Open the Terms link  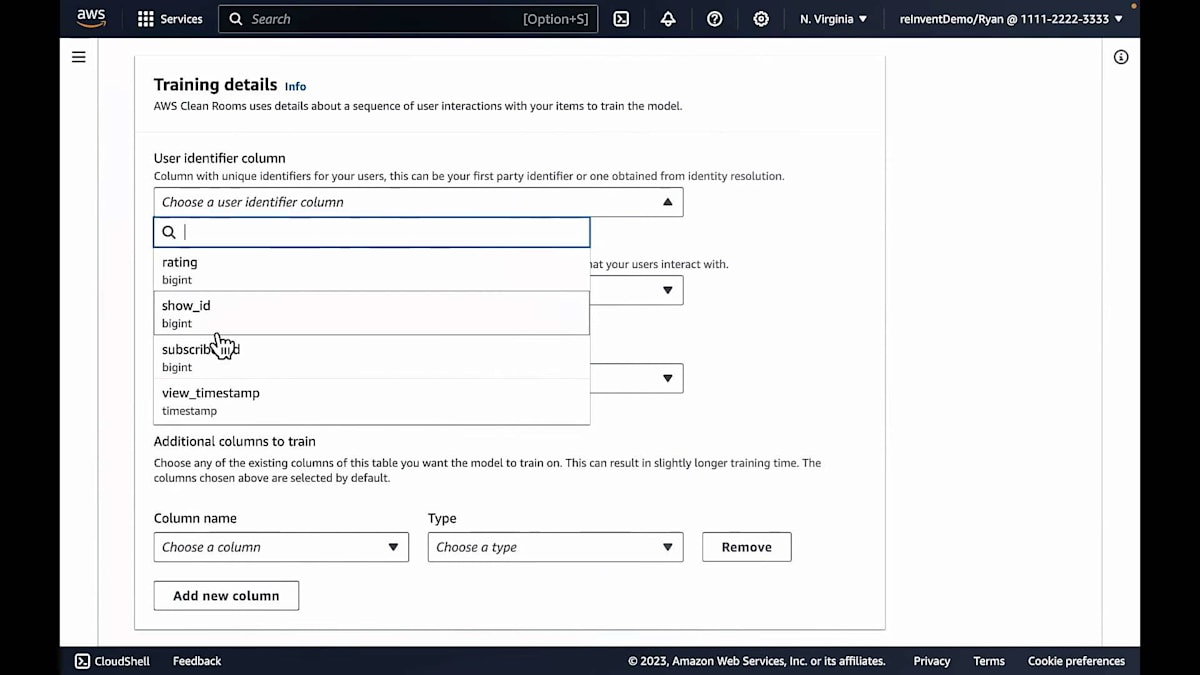(989, 661)
